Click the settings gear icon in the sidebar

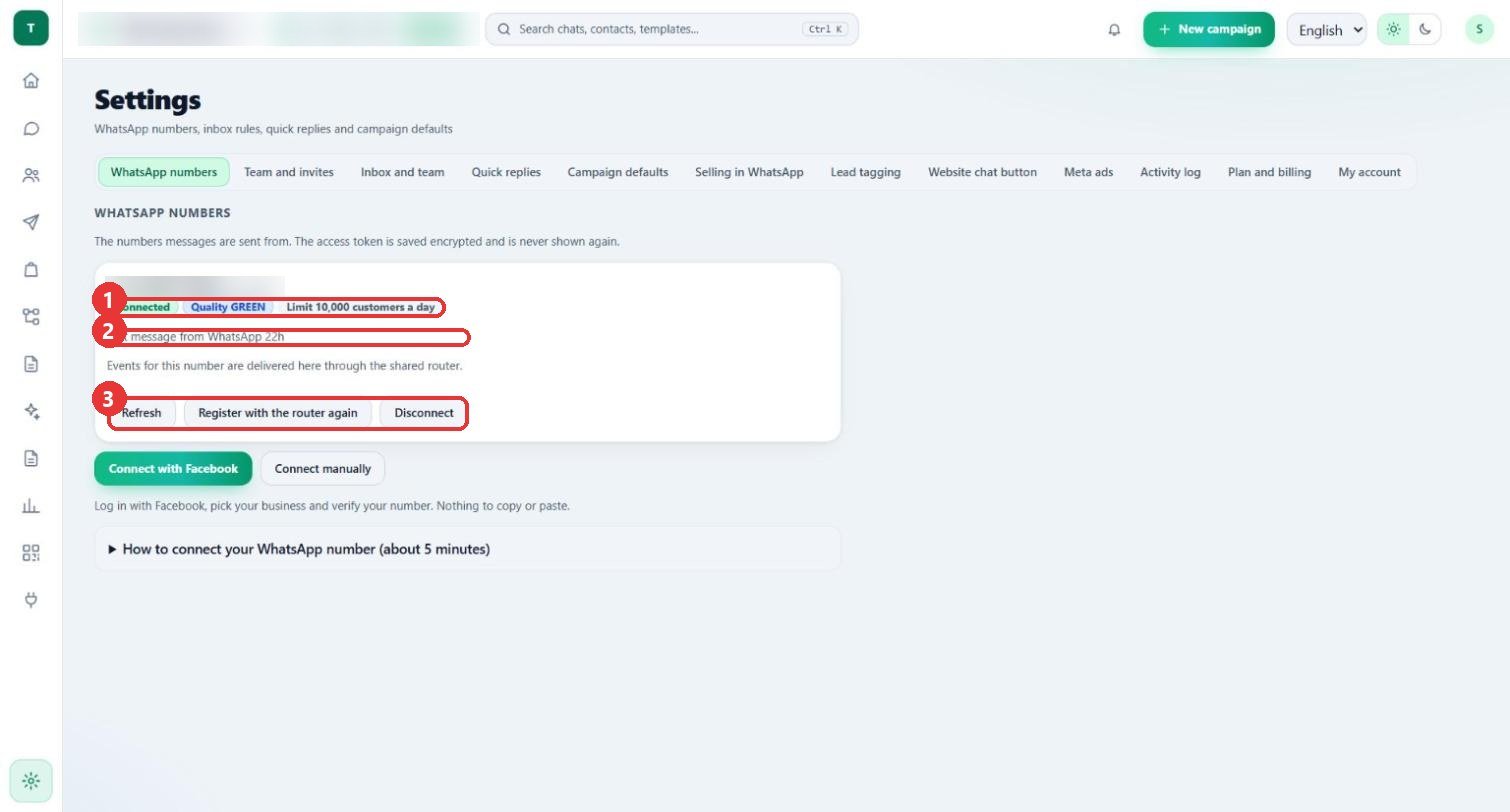tap(31, 781)
